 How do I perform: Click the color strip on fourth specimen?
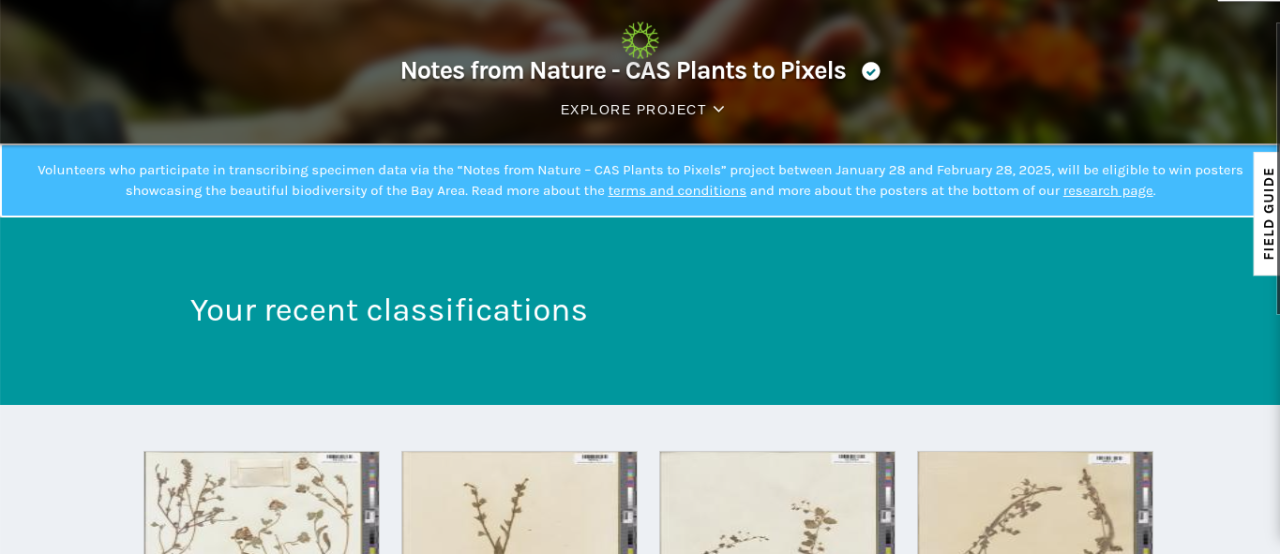1145,503
